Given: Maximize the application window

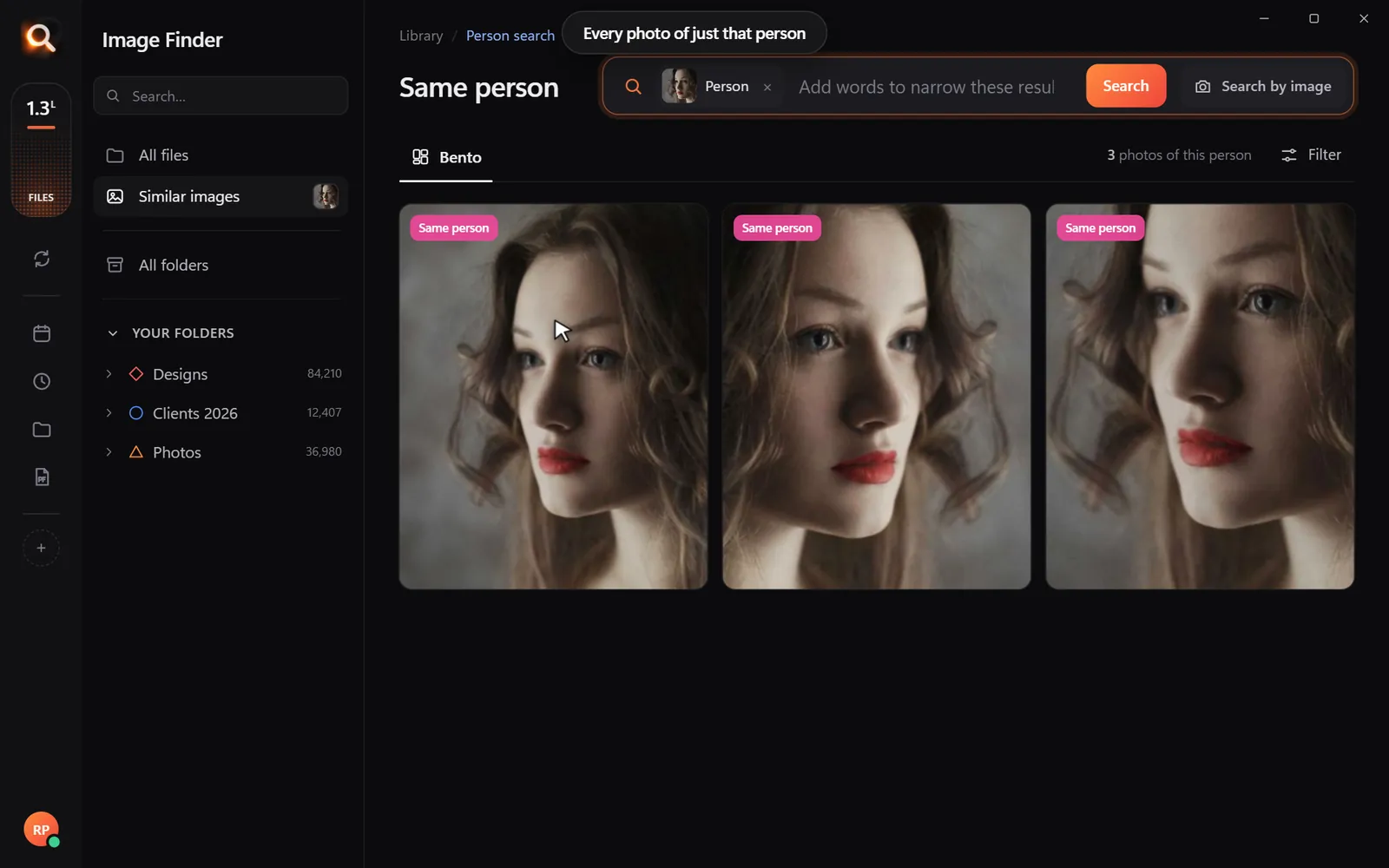Looking at the screenshot, I should 1313,18.
